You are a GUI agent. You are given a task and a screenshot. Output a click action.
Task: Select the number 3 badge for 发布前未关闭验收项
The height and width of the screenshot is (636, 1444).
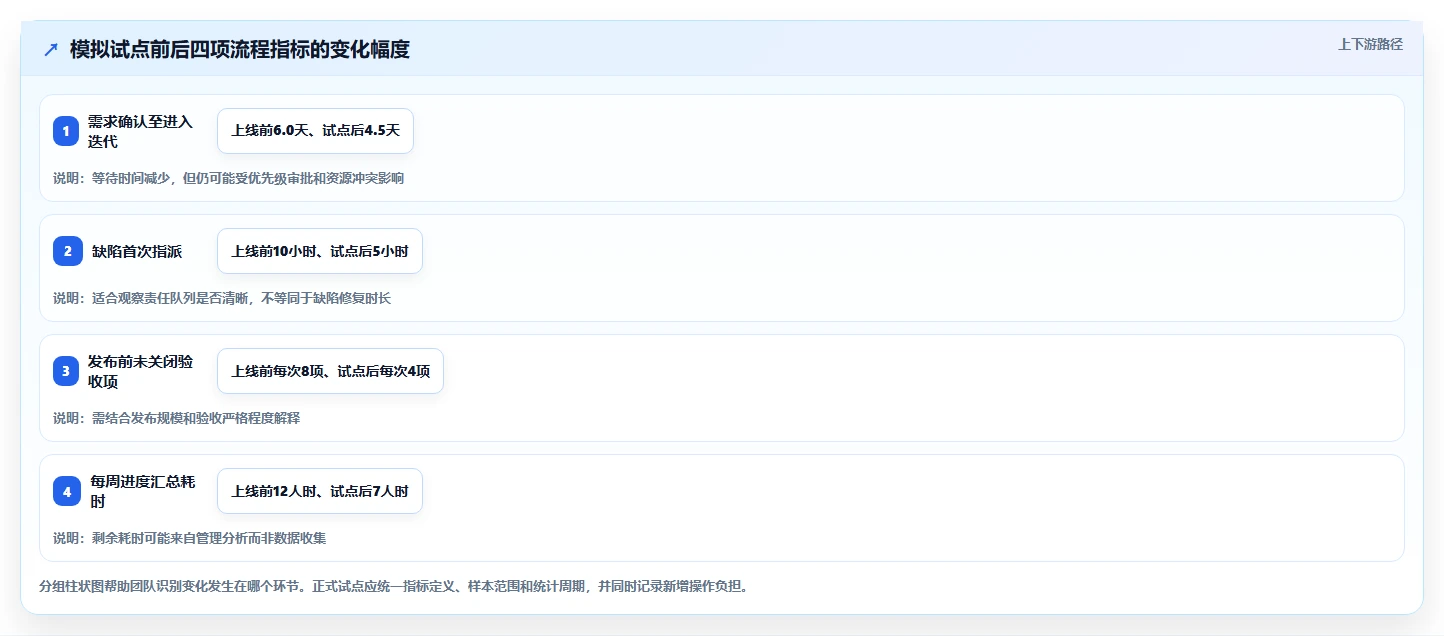(66, 371)
